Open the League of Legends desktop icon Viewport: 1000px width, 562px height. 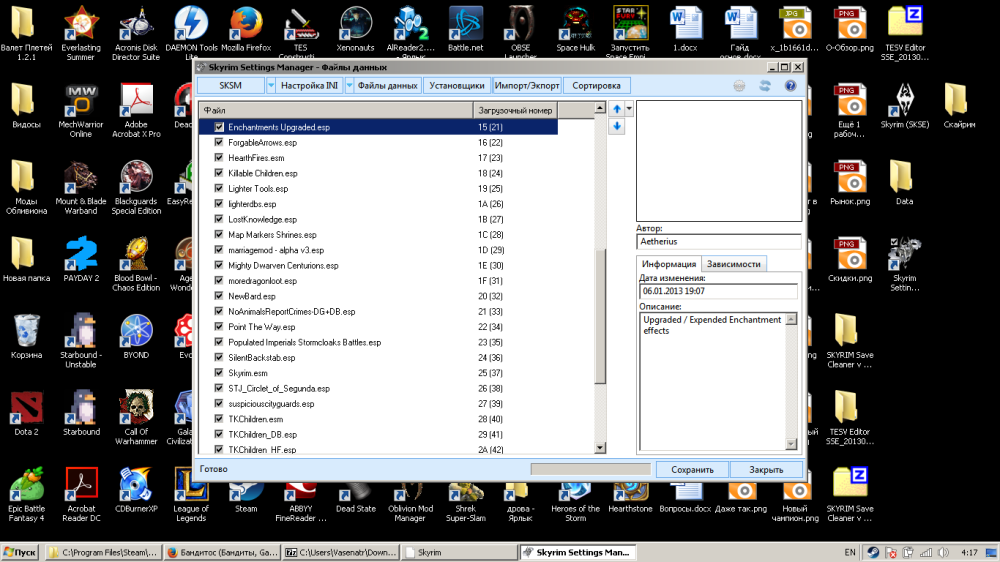(191, 495)
